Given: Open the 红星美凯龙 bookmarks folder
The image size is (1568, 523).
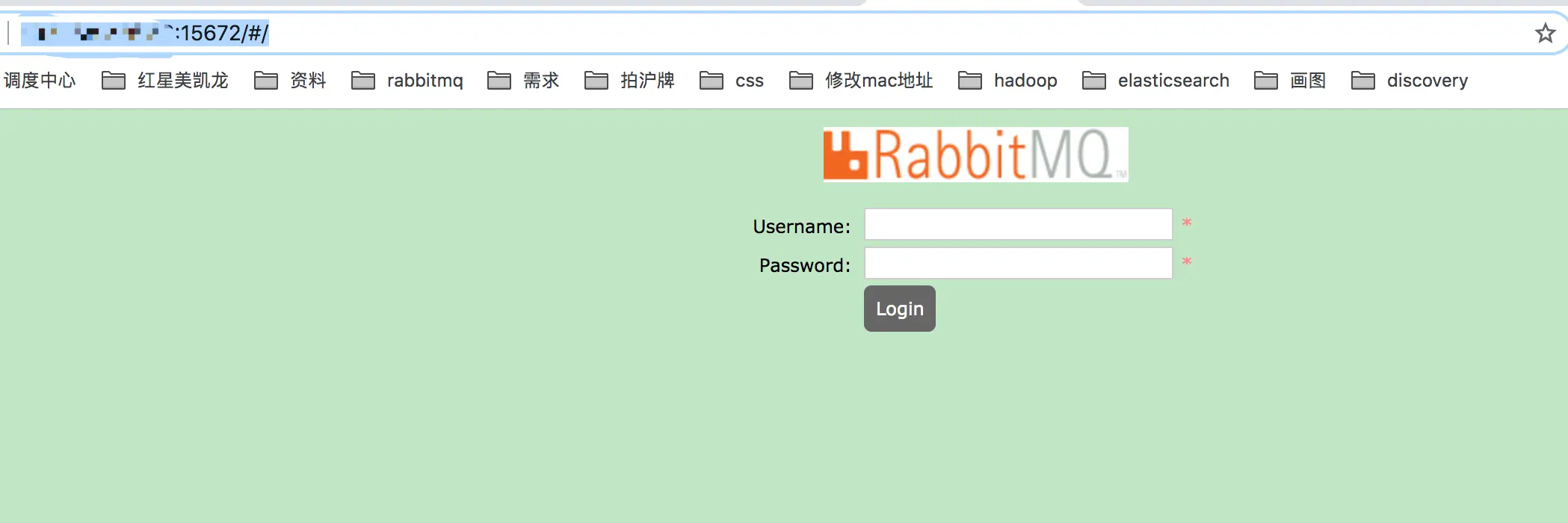Looking at the screenshot, I should click(x=165, y=80).
